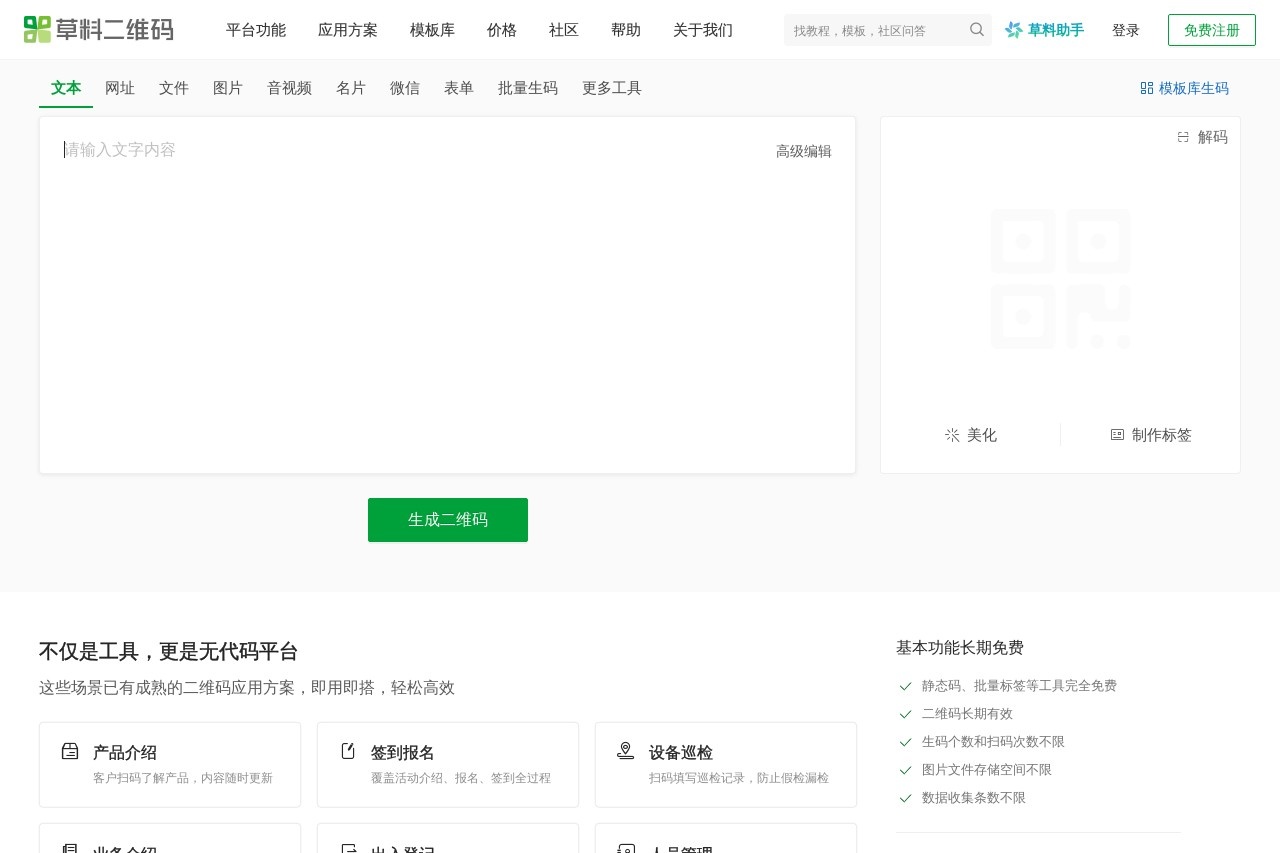Viewport: 1280px width, 853px height.
Task: Open the 草料助手 assistant icon
Action: click(1013, 30)
